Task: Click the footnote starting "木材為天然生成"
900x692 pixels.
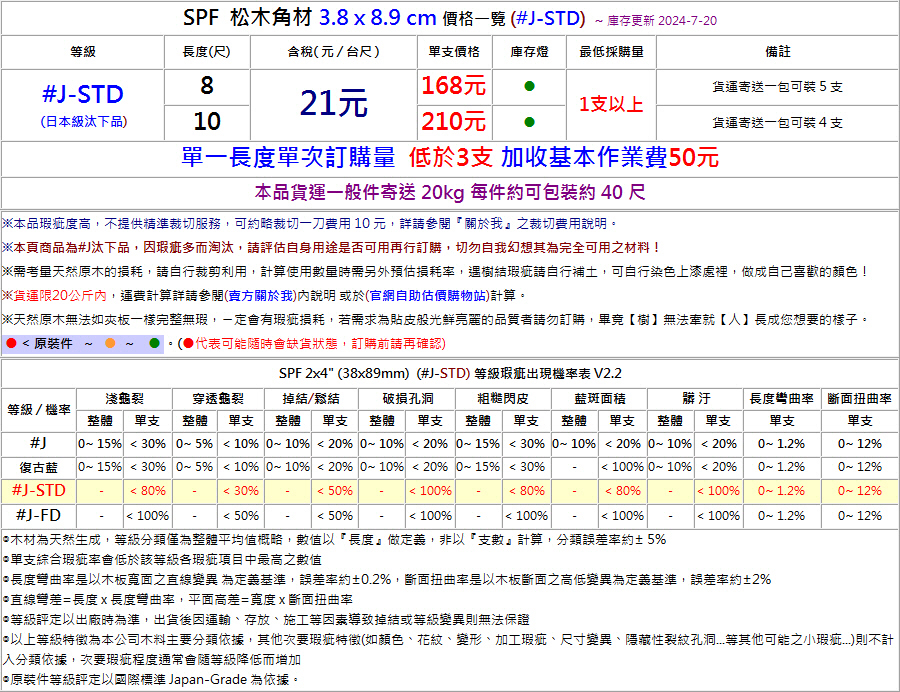Action: pyautogui.click(x=335, y=539)
